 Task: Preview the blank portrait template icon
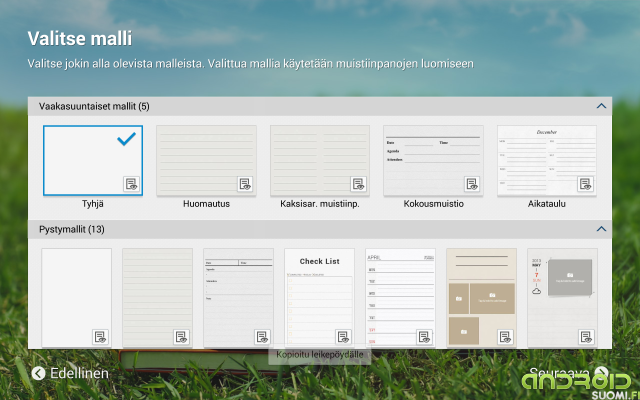coord(100,337)
